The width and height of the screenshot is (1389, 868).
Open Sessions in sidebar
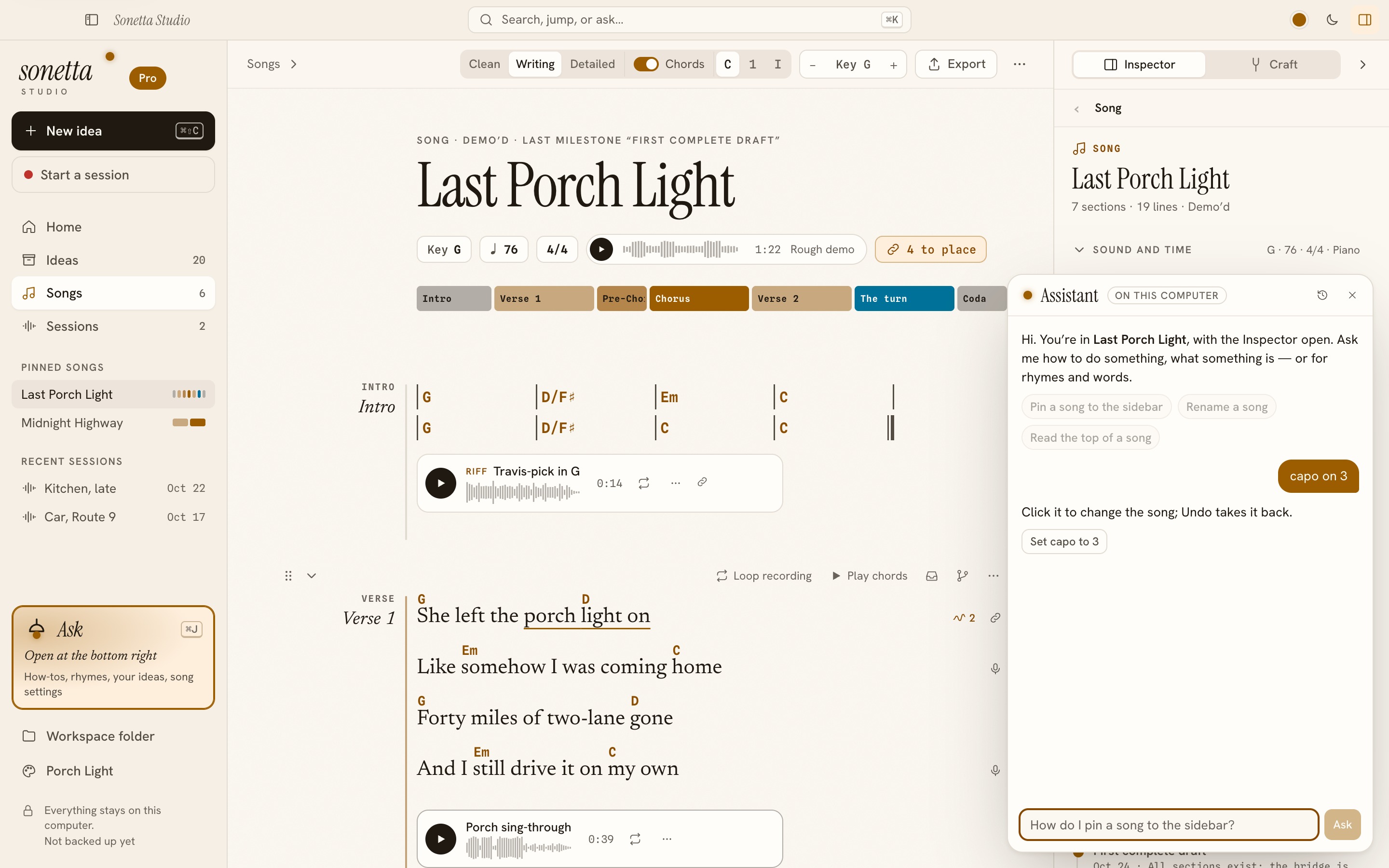tap(113, 326)
